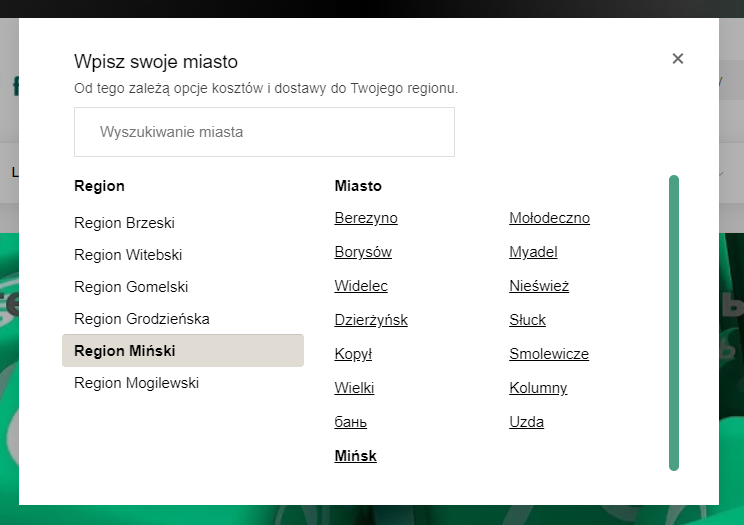
Task: Pick the Dzierżyńsk city link
Action: 371,320
